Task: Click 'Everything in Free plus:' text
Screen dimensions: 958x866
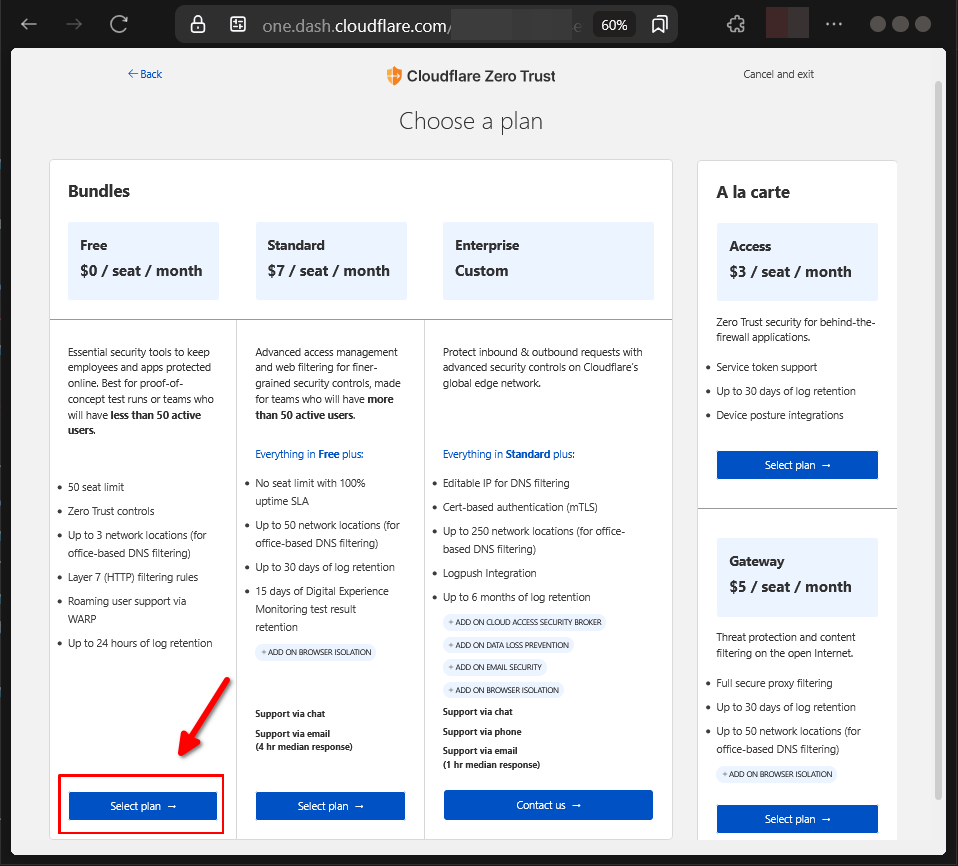Action: (x=309, y=454)
